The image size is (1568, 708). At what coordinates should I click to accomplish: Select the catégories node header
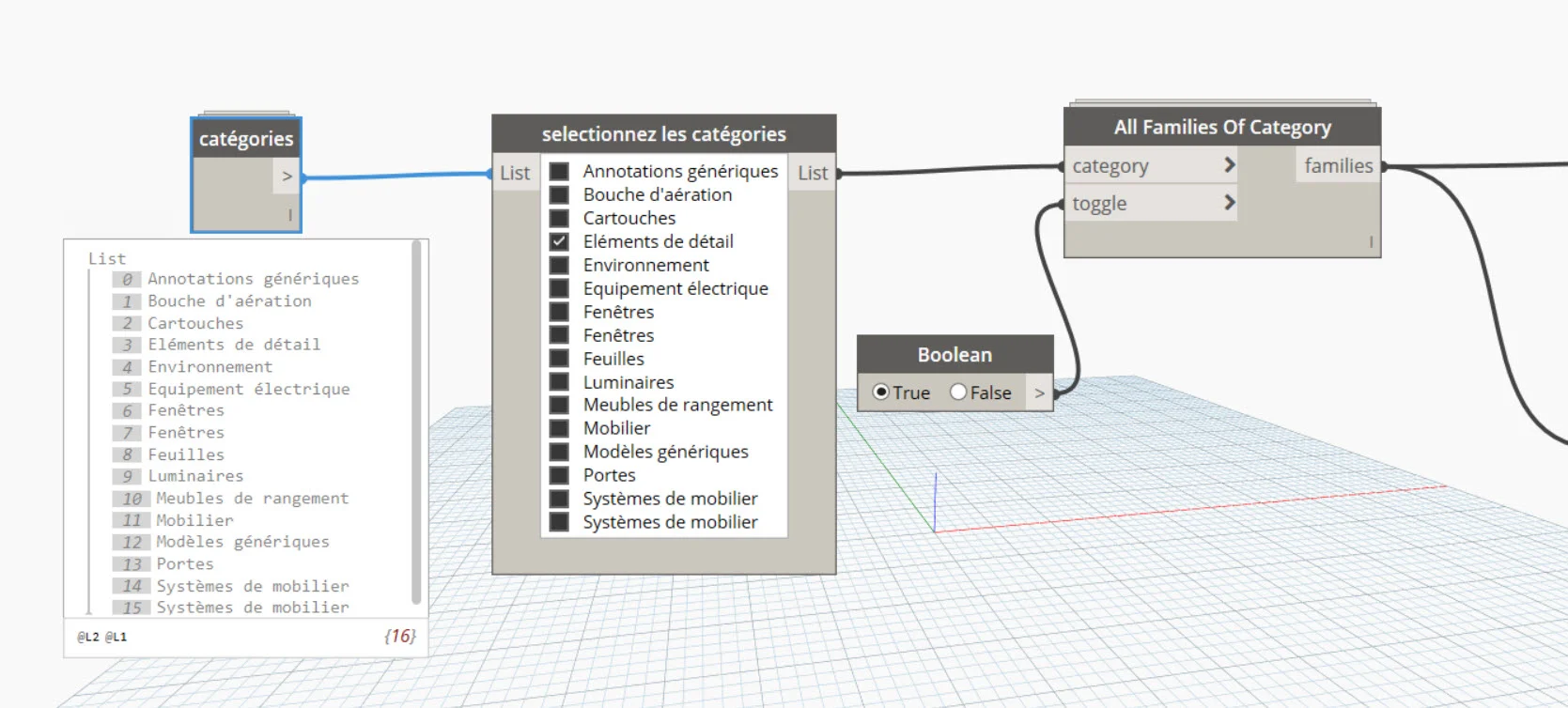coord(246,139)
